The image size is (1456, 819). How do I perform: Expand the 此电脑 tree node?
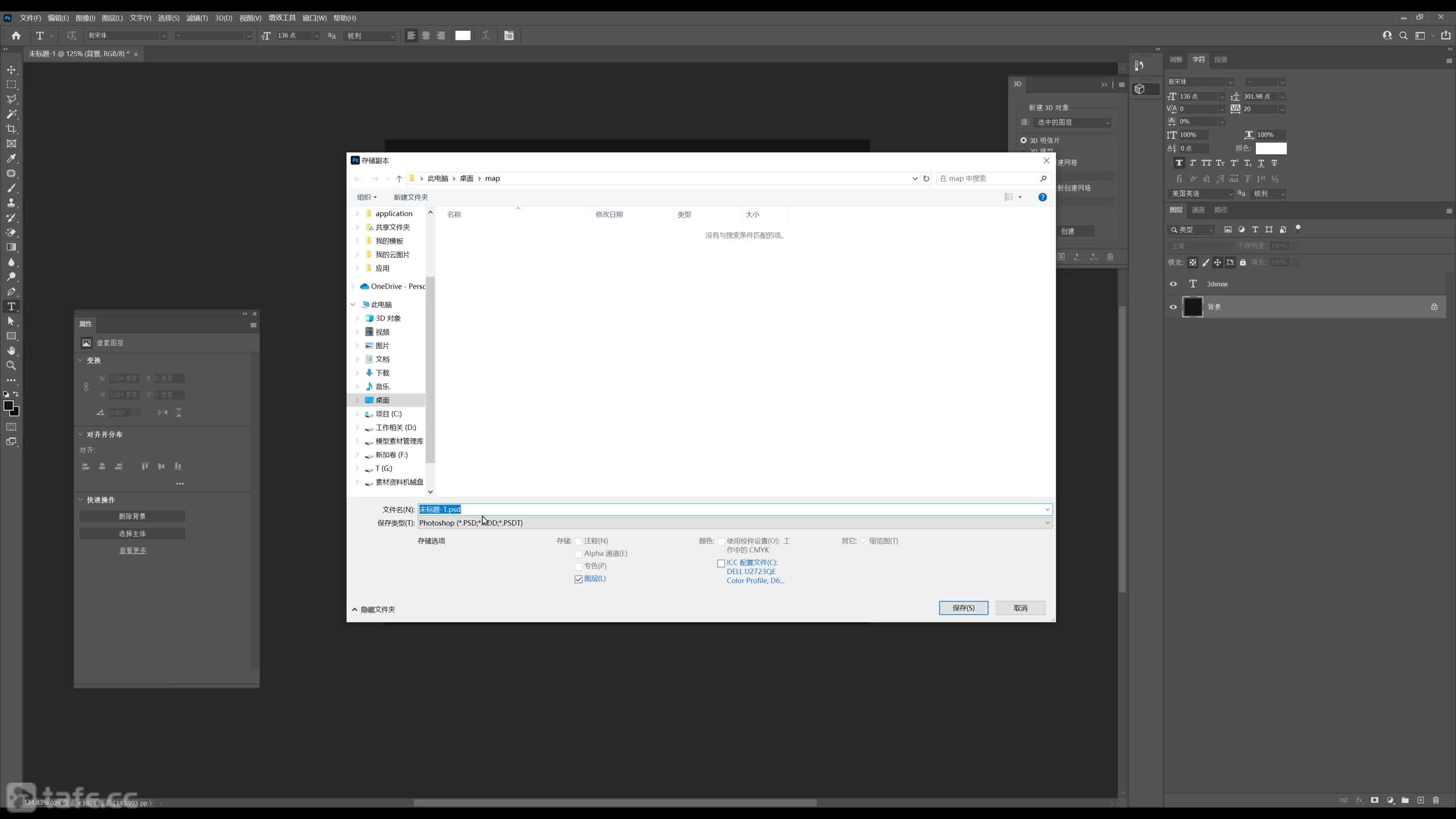(353, 305)
